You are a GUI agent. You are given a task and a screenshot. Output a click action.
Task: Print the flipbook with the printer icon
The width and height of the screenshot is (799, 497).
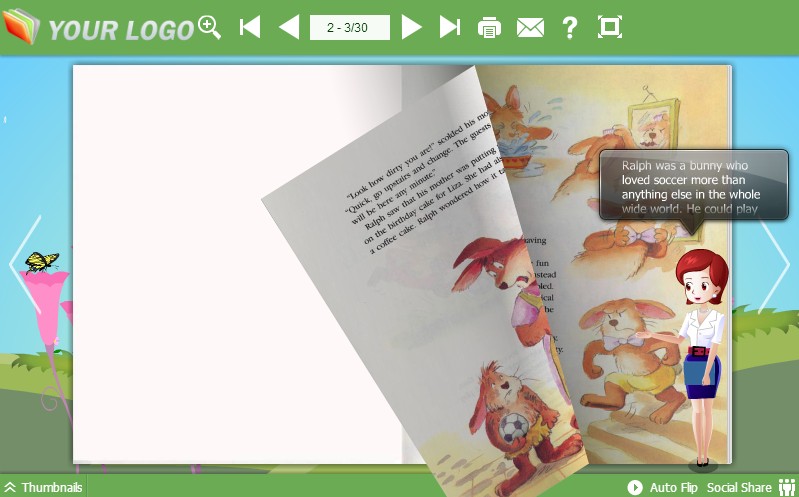(489, 28)
